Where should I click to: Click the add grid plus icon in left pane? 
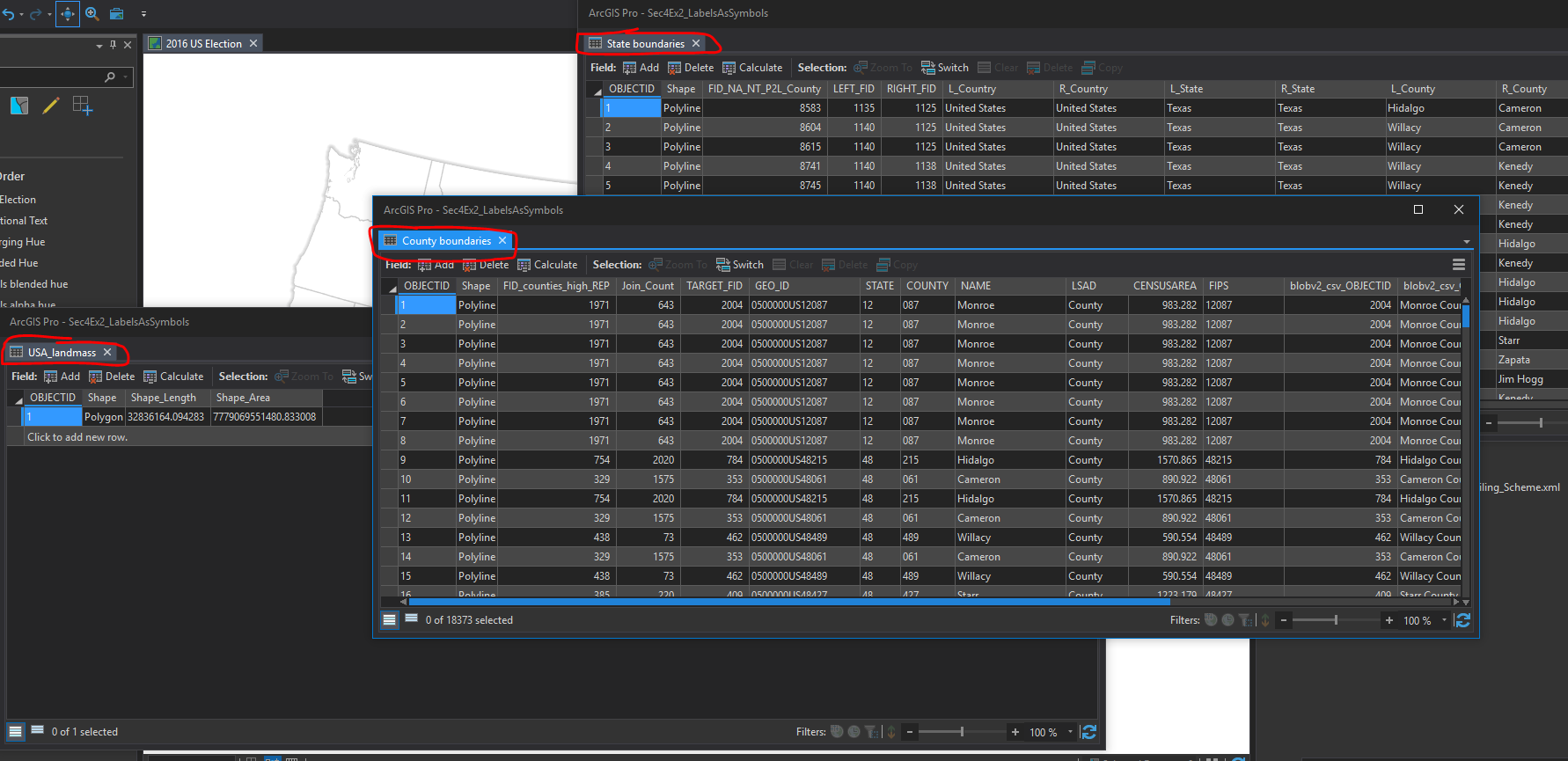click(x=83, y=106)
